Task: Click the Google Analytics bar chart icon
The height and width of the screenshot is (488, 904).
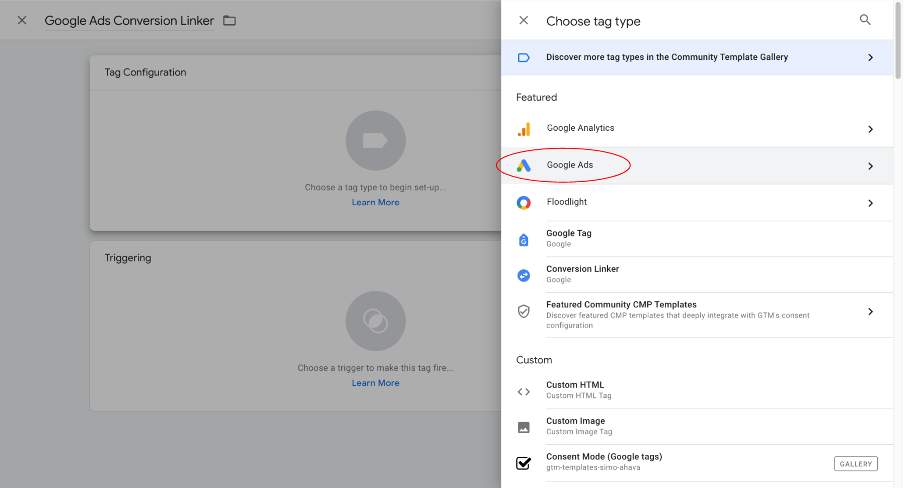Action: pos(524,129)
